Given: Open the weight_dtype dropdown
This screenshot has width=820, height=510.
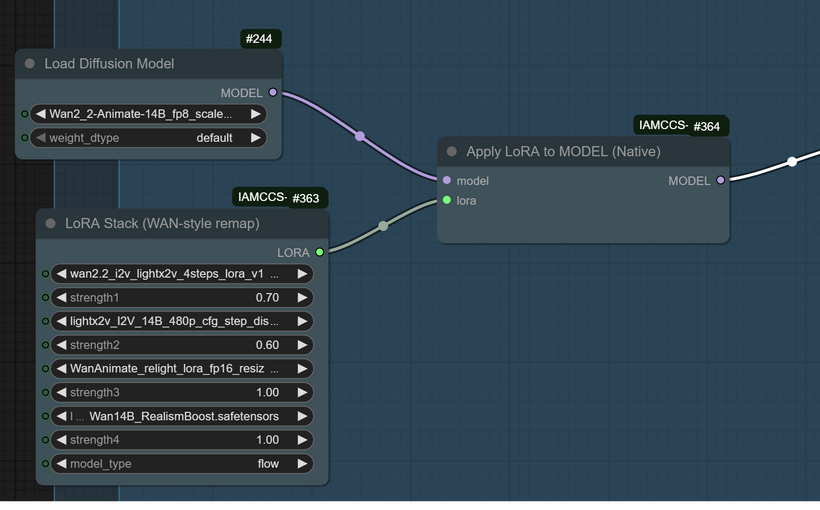Looking at the screenshot, I should pos(148,138).
